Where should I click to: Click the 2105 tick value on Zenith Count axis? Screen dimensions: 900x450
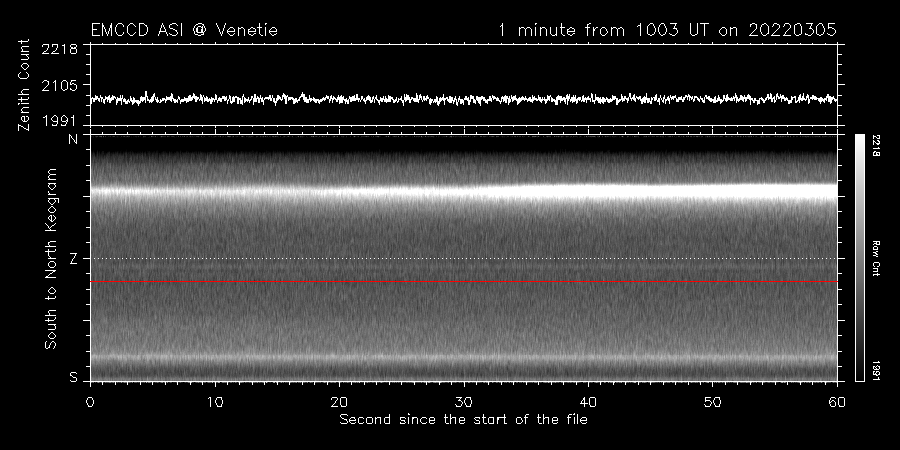point(59,85)
